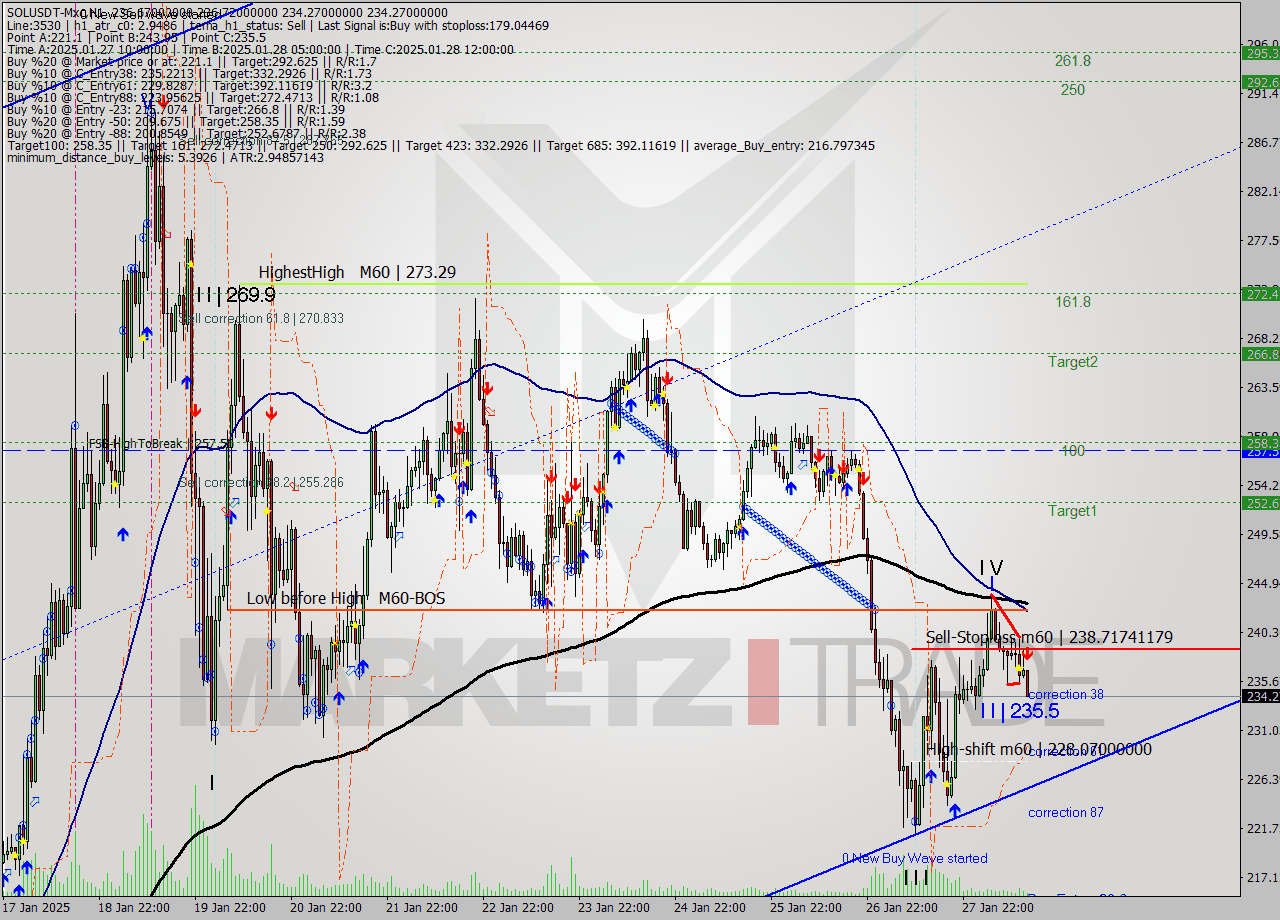The width and height of the screenshot is (1280, 920).
Task: Click the green 295.3 price tag
Action: tap(1260, 53)
